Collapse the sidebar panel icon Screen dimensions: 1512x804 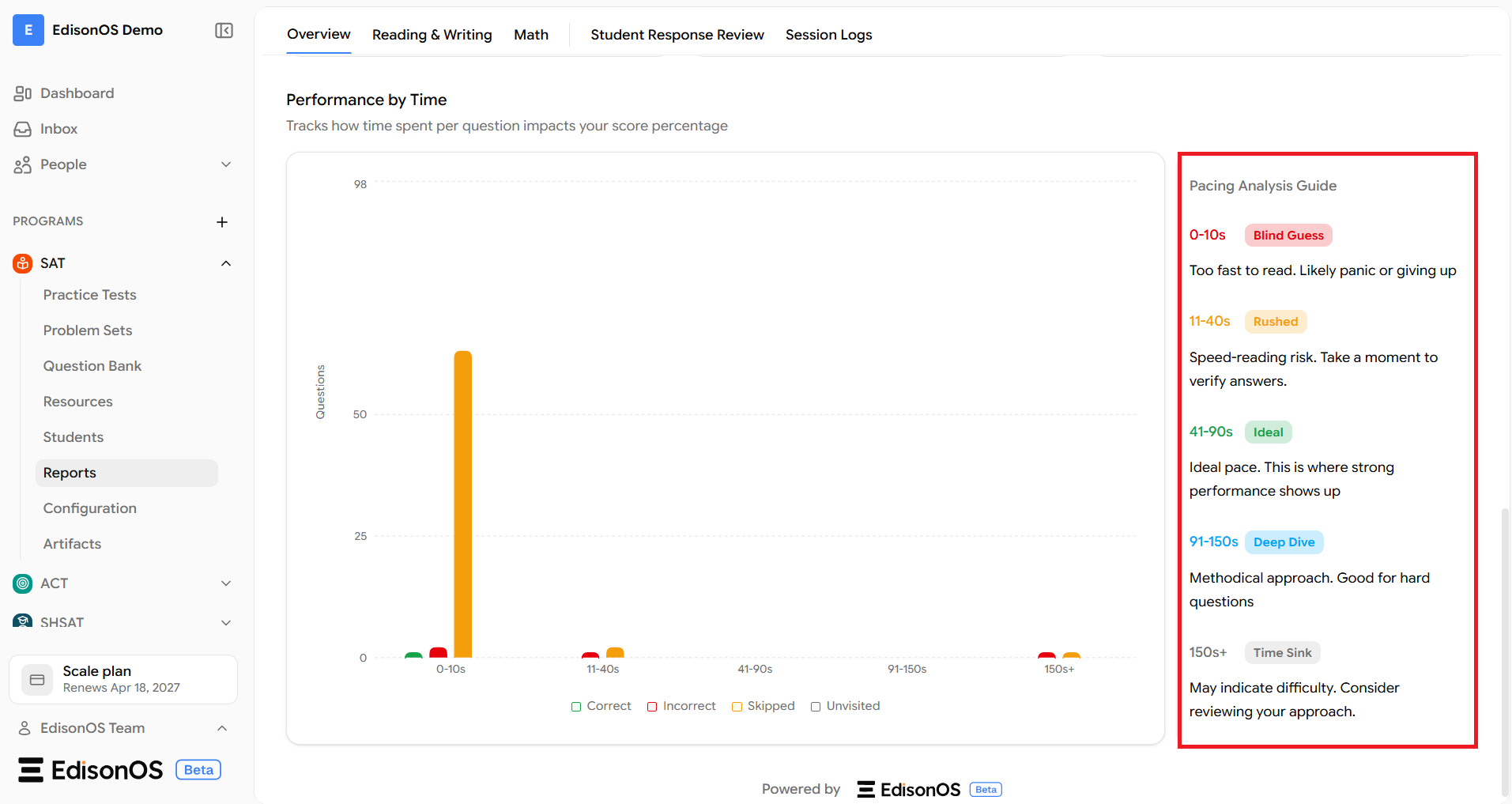[x=224, y=30]
